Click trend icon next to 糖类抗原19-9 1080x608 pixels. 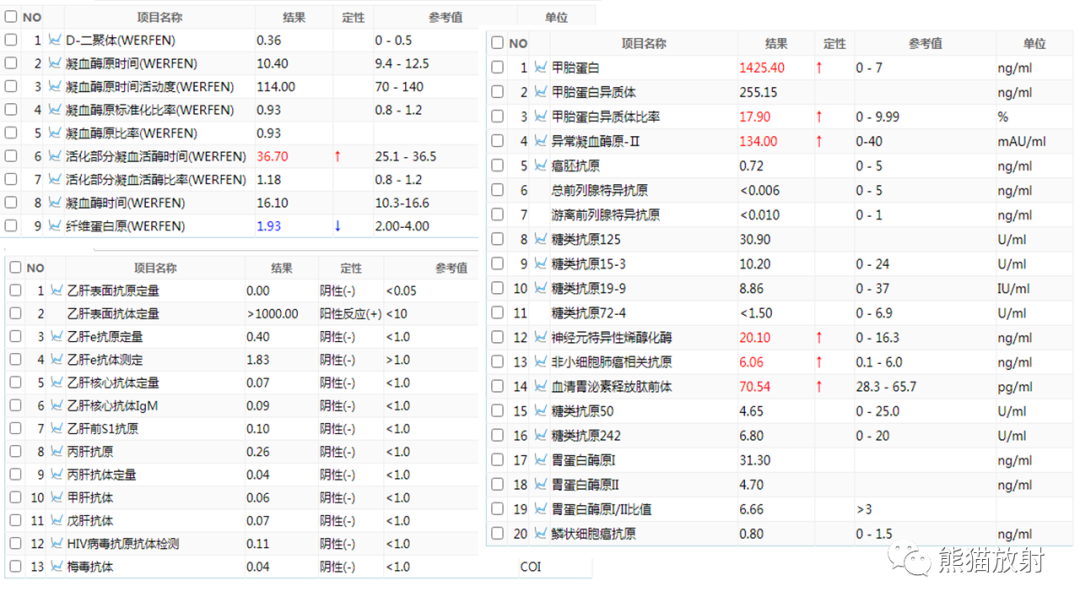[x=541, y=289]
